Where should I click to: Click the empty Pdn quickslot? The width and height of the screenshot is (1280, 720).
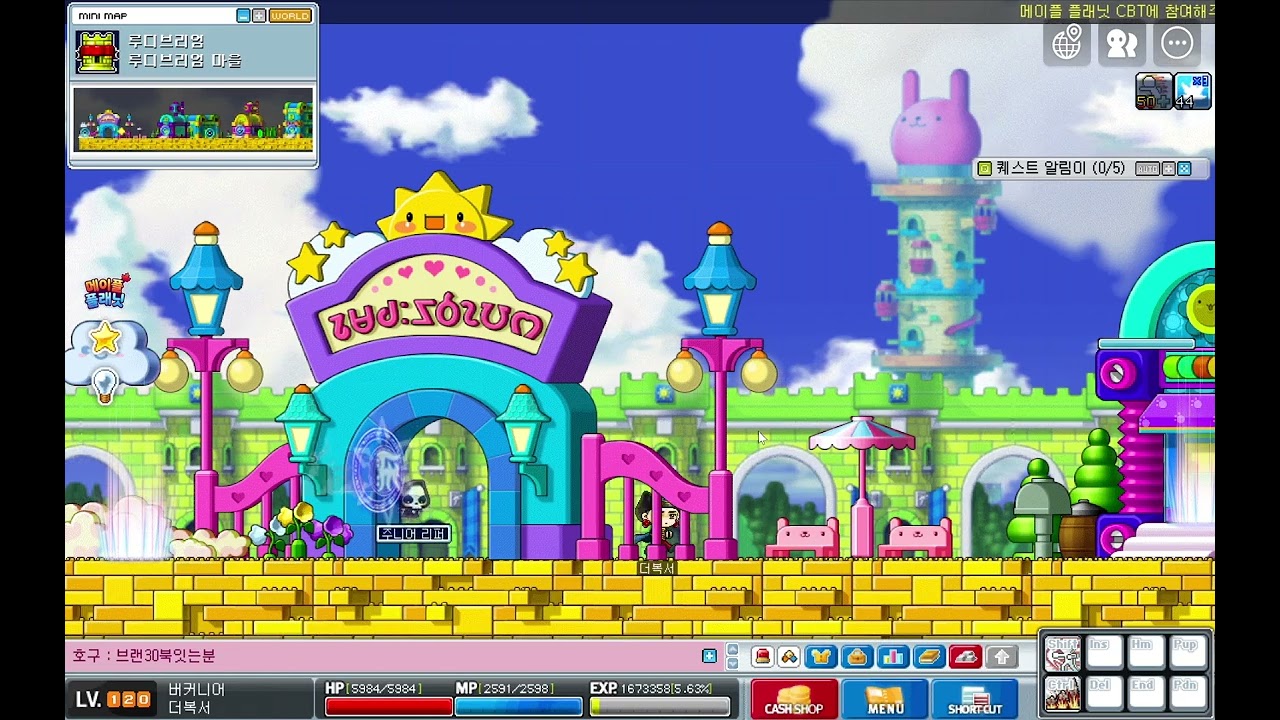[1188, 693]
